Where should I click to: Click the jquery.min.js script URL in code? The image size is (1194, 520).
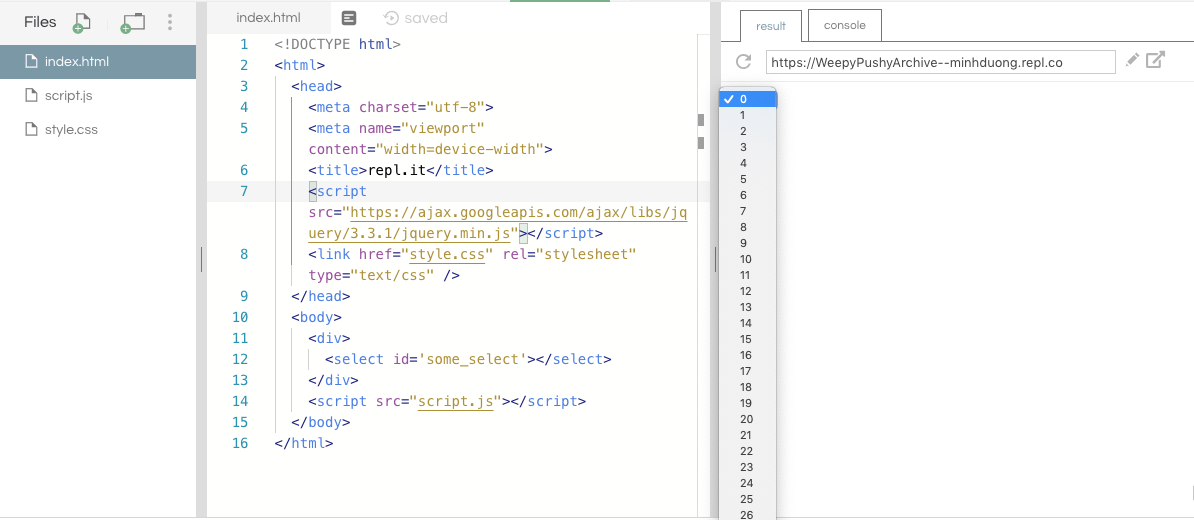498,222
